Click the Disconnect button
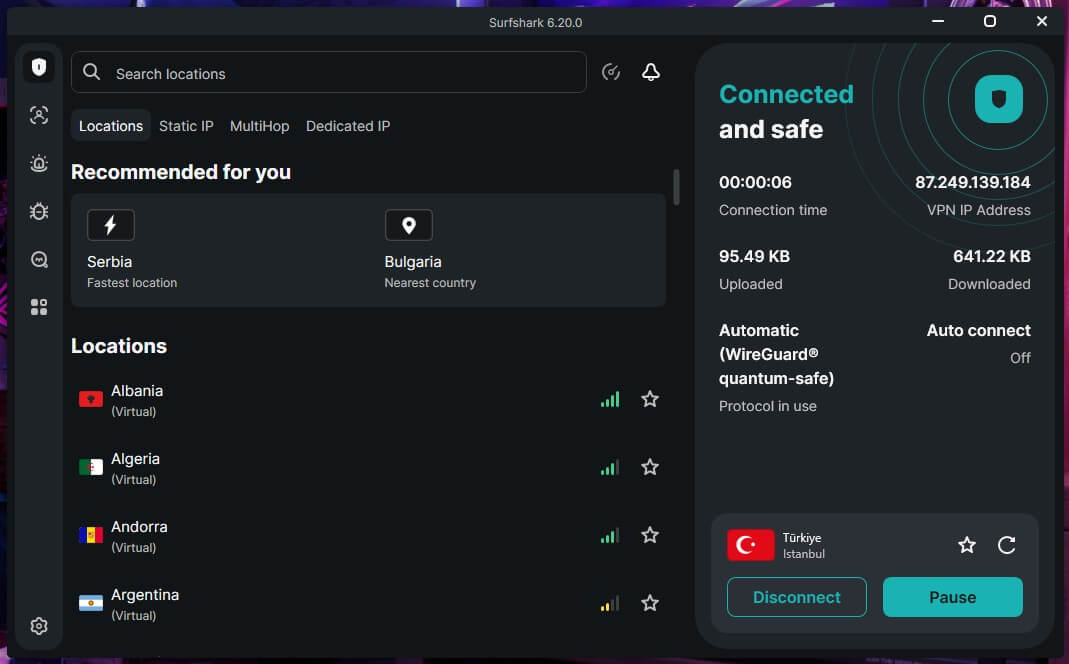This screenshot has height=664, width=1069. tap(796, 597)
